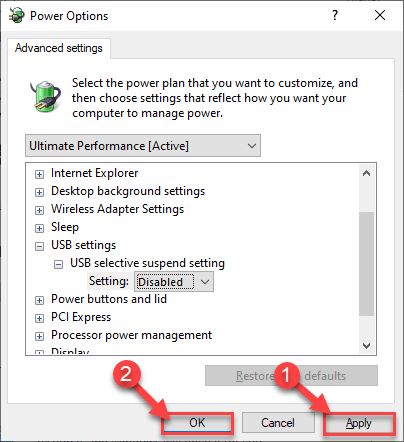
Task: Confirm changes with the OK button
Action: 197,423
